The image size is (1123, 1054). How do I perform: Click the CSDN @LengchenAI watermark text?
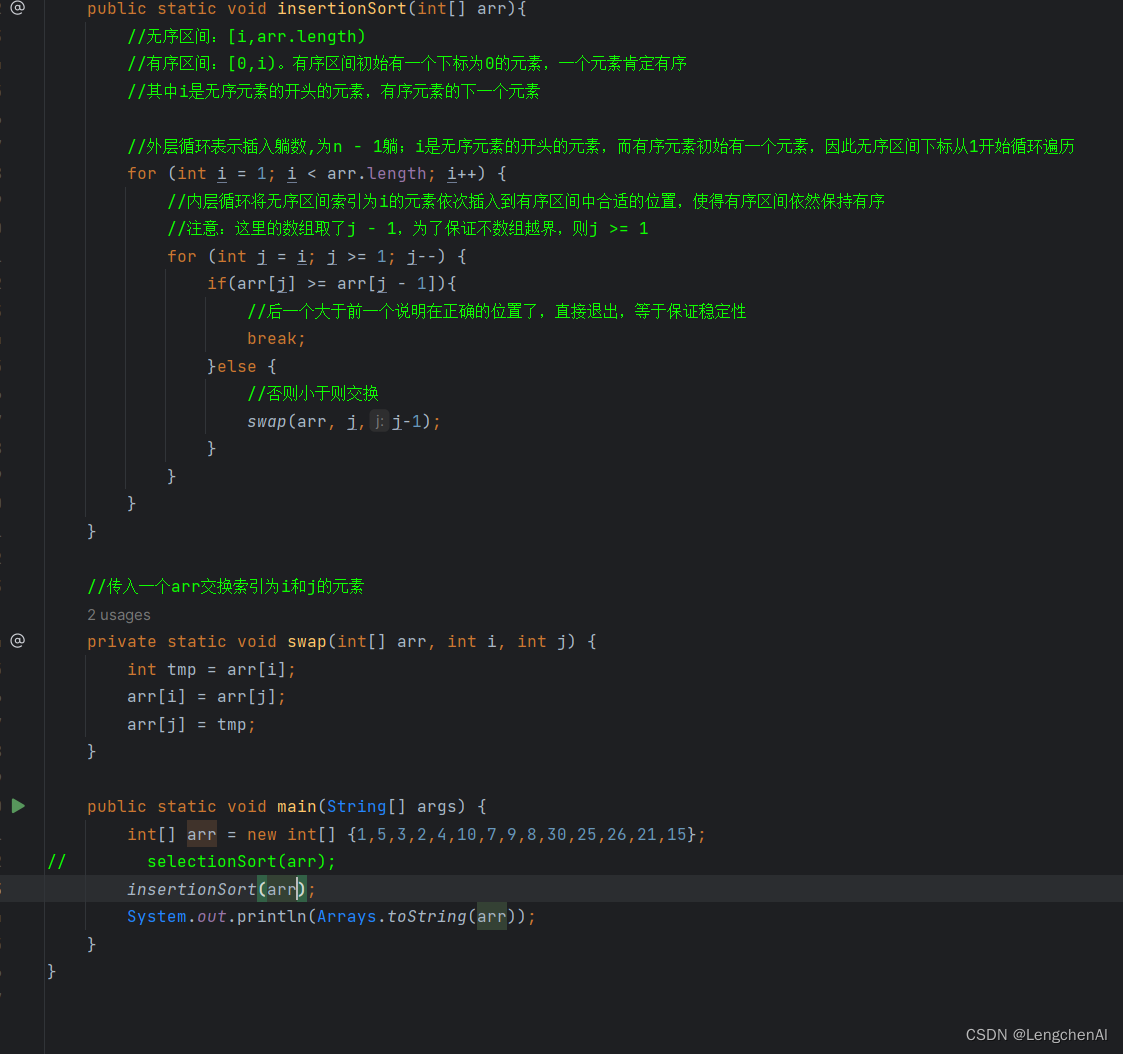tap(1036, 1035)
